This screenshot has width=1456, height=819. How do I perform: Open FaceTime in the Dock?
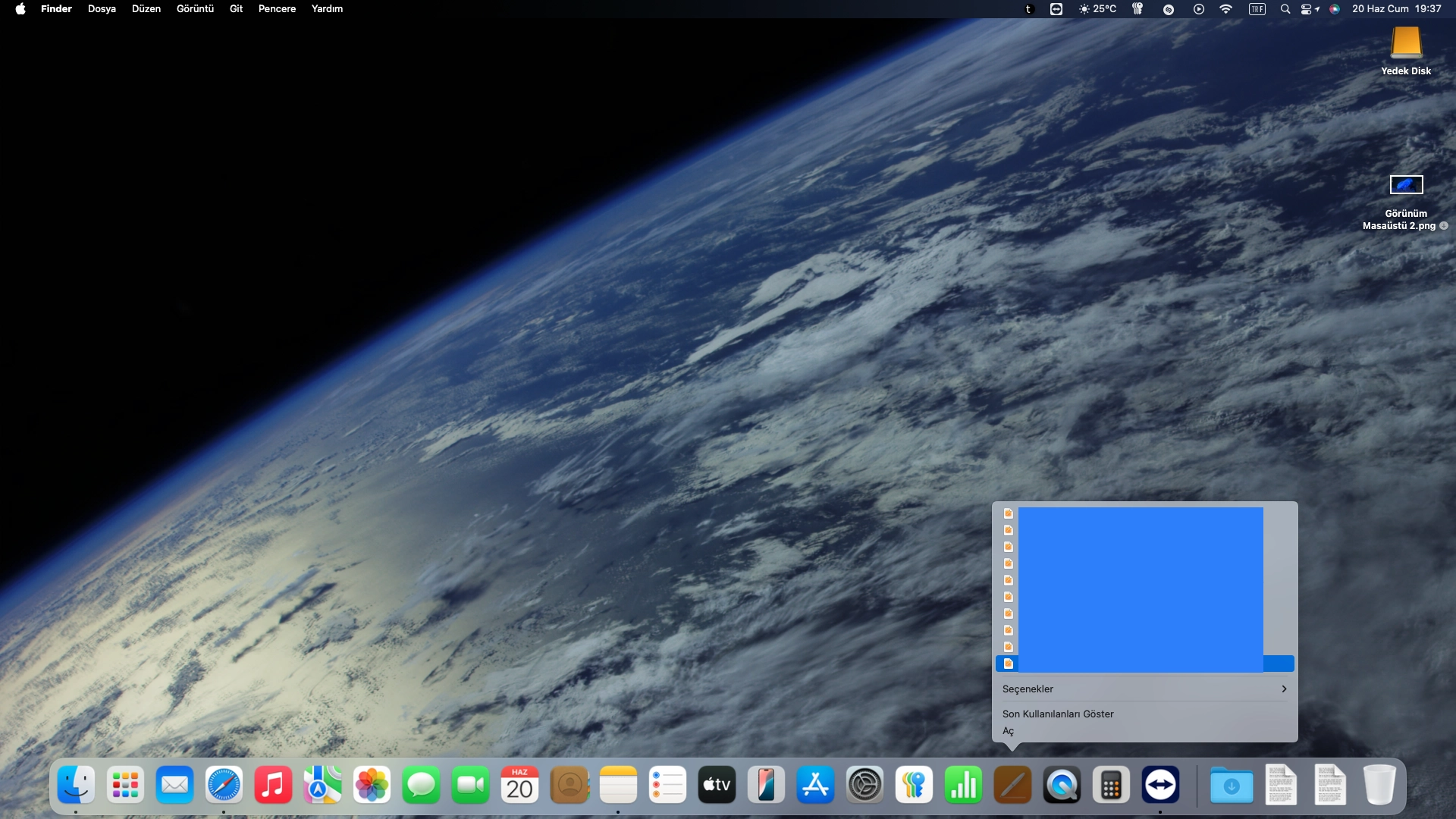click(470, 785)
